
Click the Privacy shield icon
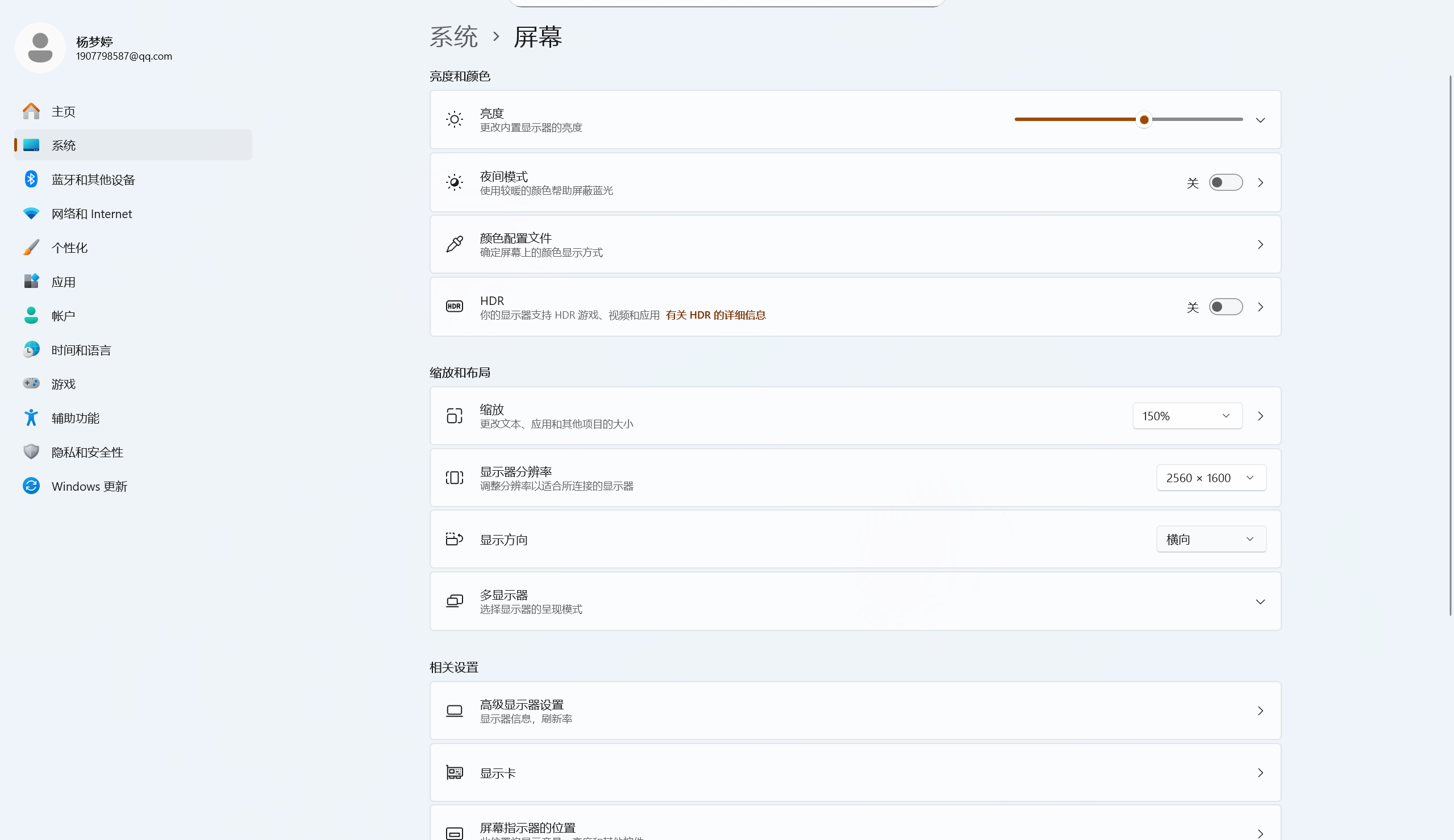31,452
